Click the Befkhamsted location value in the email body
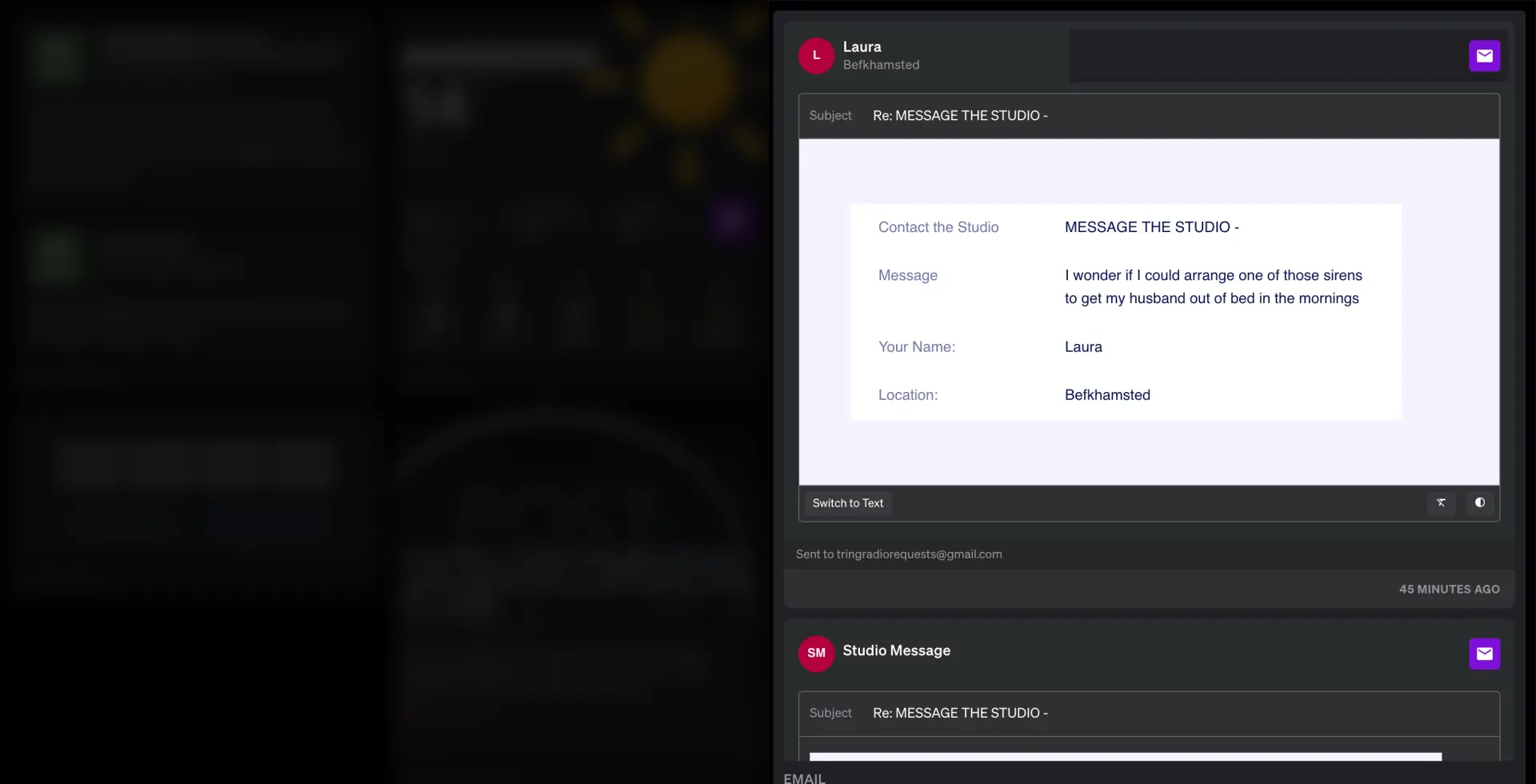The height and width of the screenshot is (784, 1536). [x=1107, y=395]
